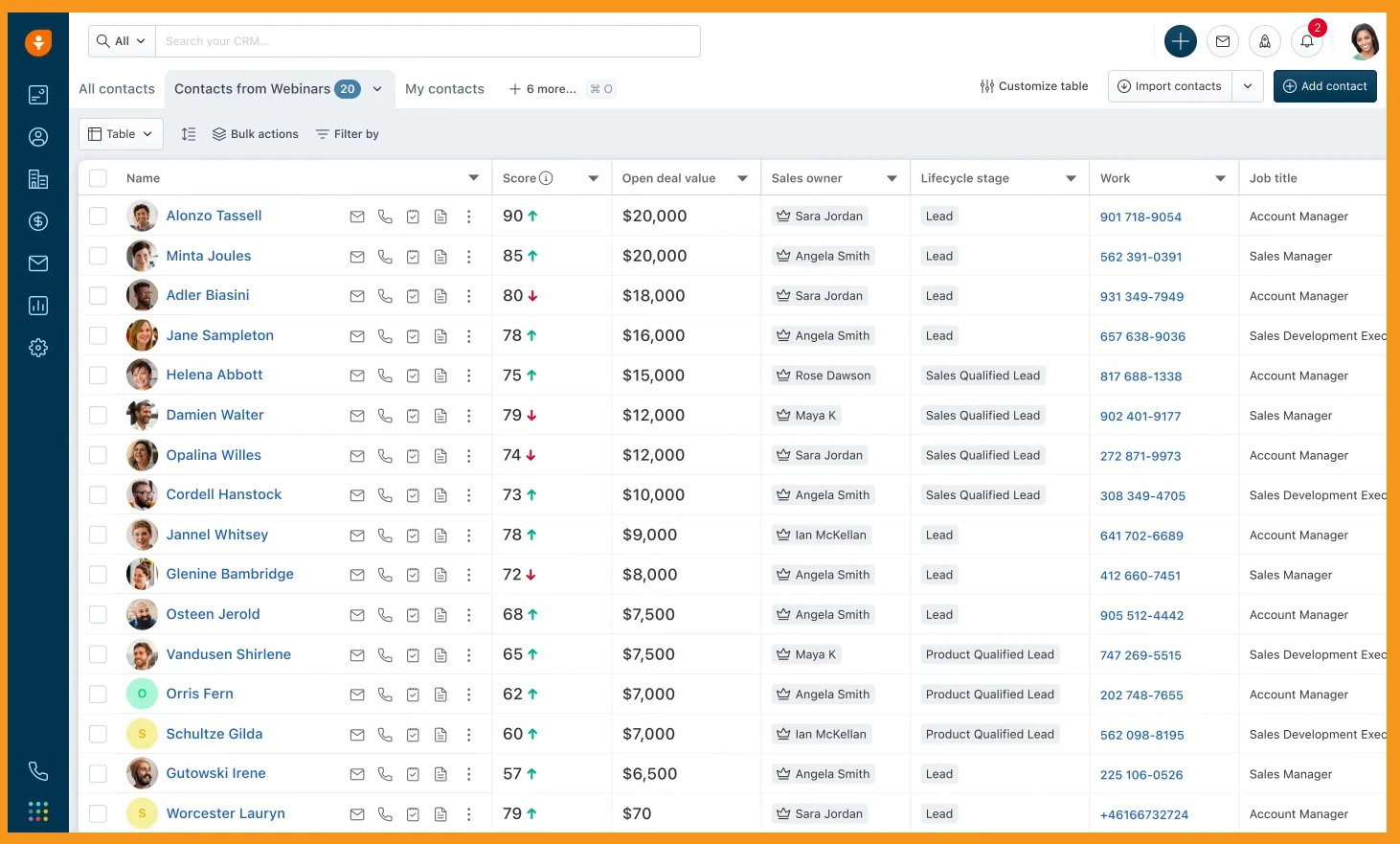1400x844 pixels.
Task: Click the Add contact button
Action: 1324,86
